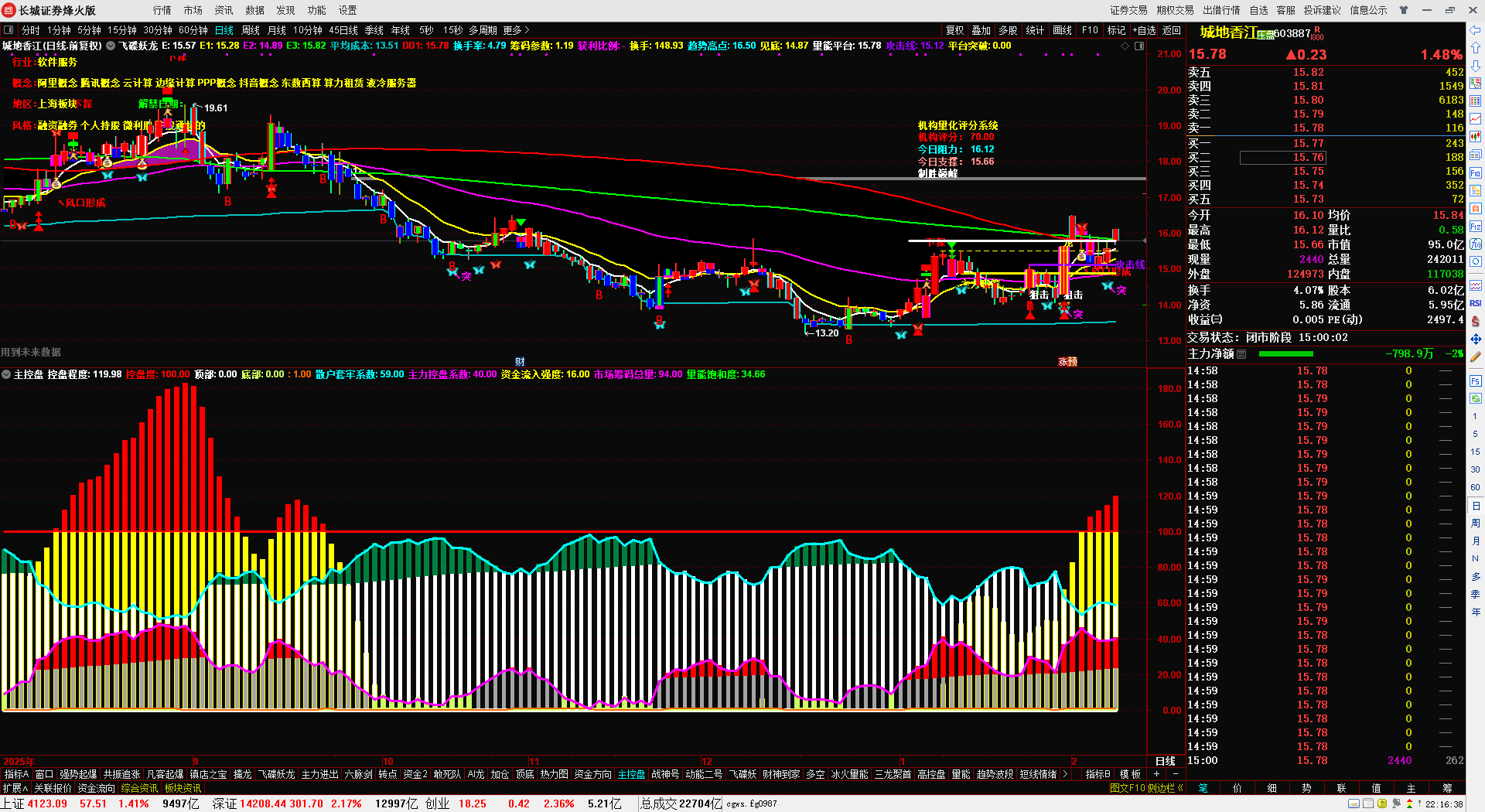
Task: Toggle the 主控盘 indicator round settings button
Action: (6, 374)
